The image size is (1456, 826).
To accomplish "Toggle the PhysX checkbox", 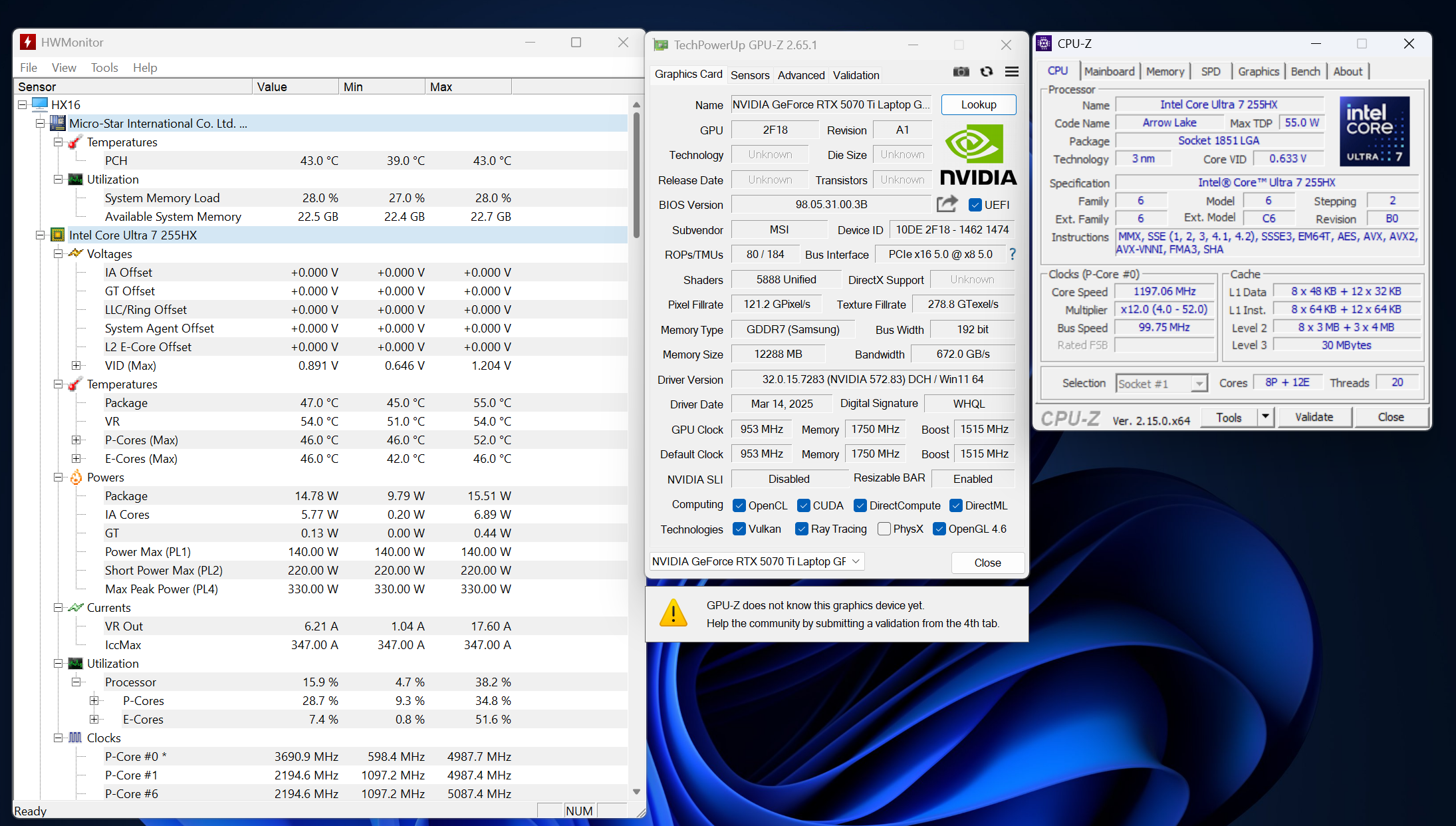I will tap(884, 529).
